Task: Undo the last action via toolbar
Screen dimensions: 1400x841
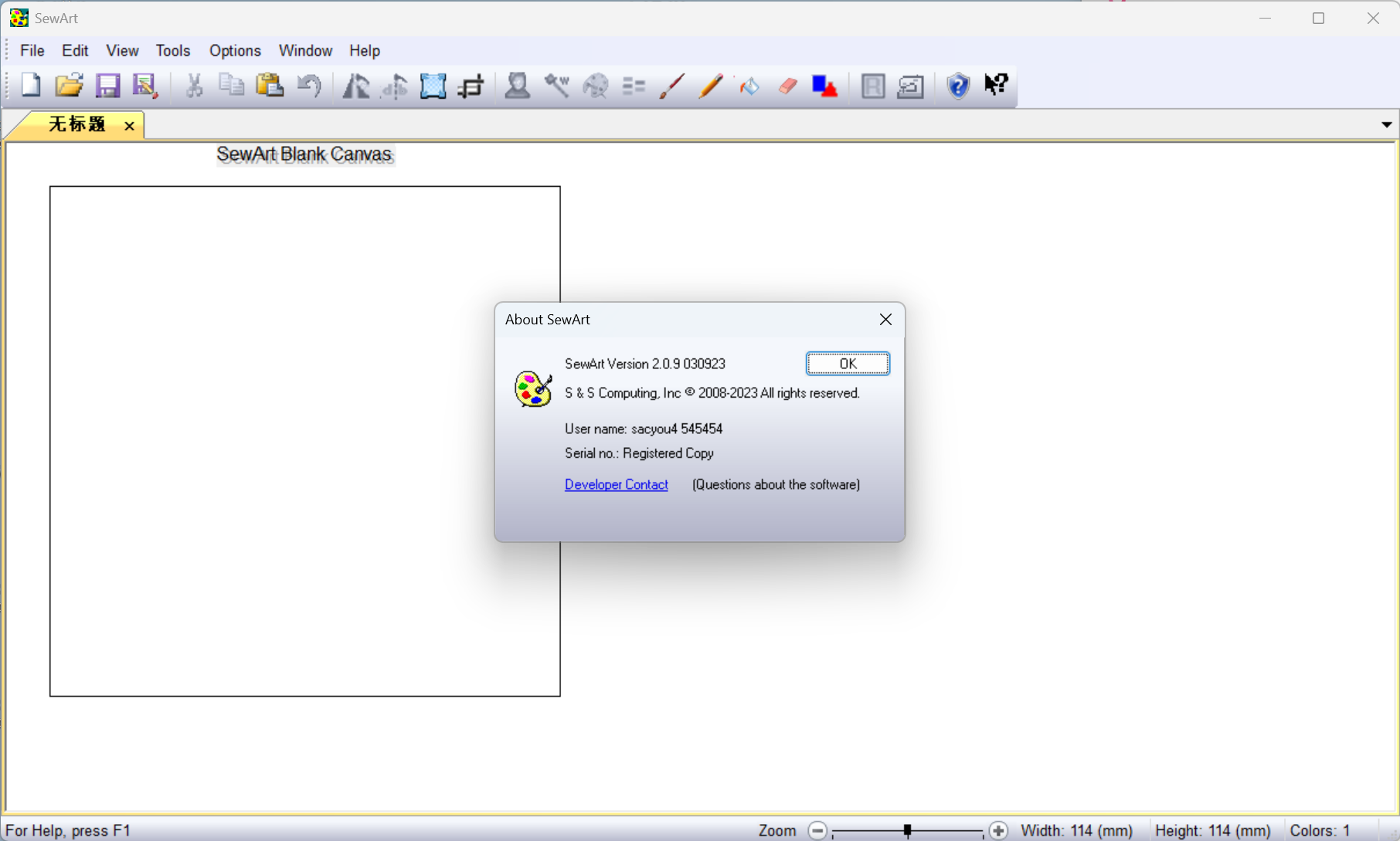Action: [309, 85]
